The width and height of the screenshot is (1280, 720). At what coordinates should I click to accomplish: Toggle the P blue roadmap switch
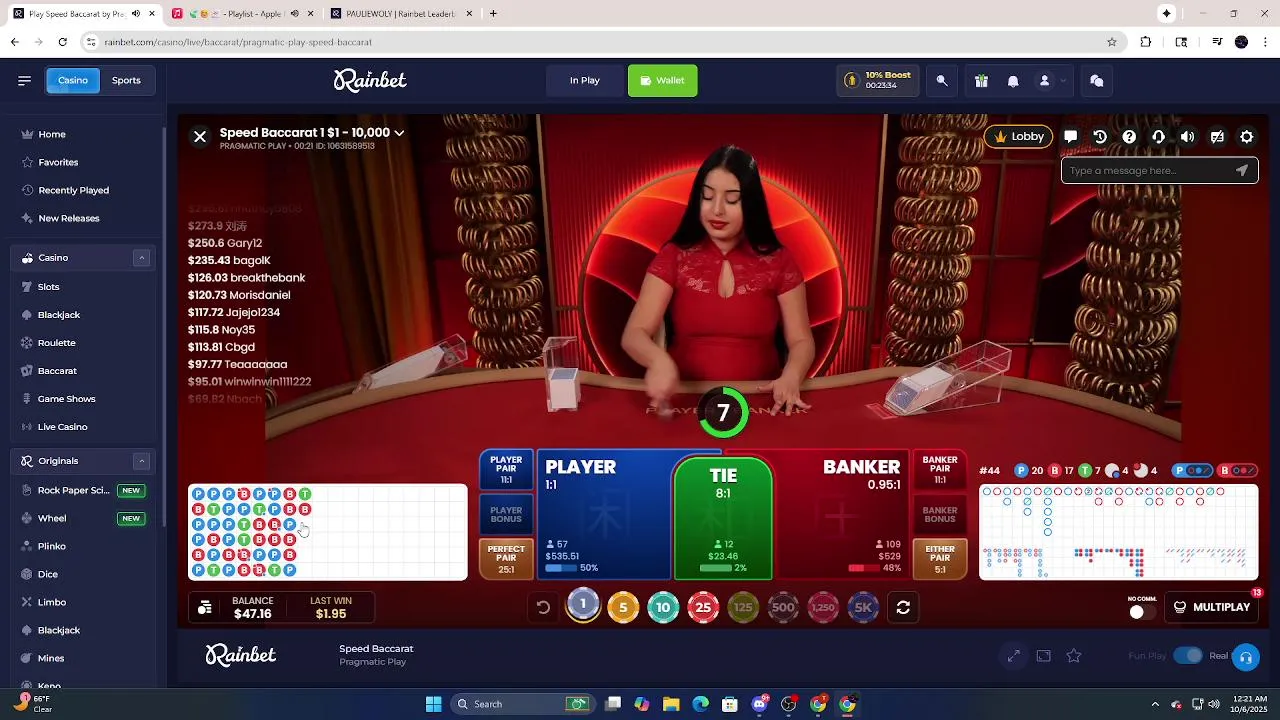coord(1193,471)
